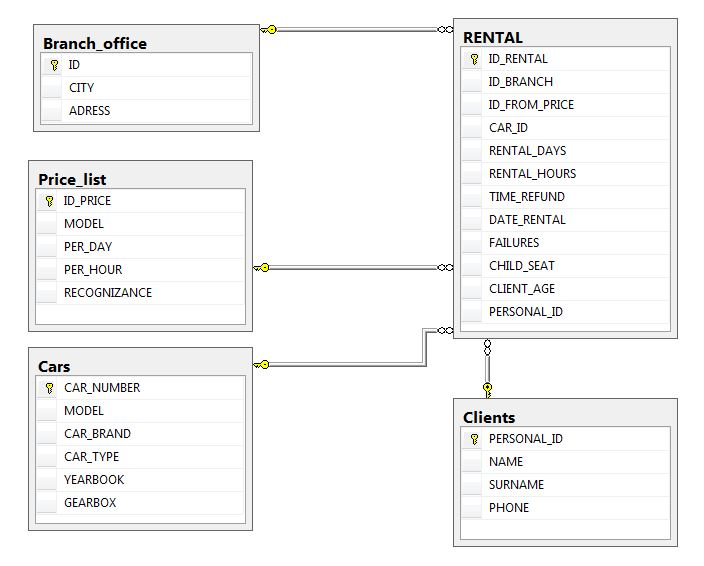The height and width of the screenshot is (566, 704).
Task: Select the RECOGNIZANCE column row
Action: [108, 293]
